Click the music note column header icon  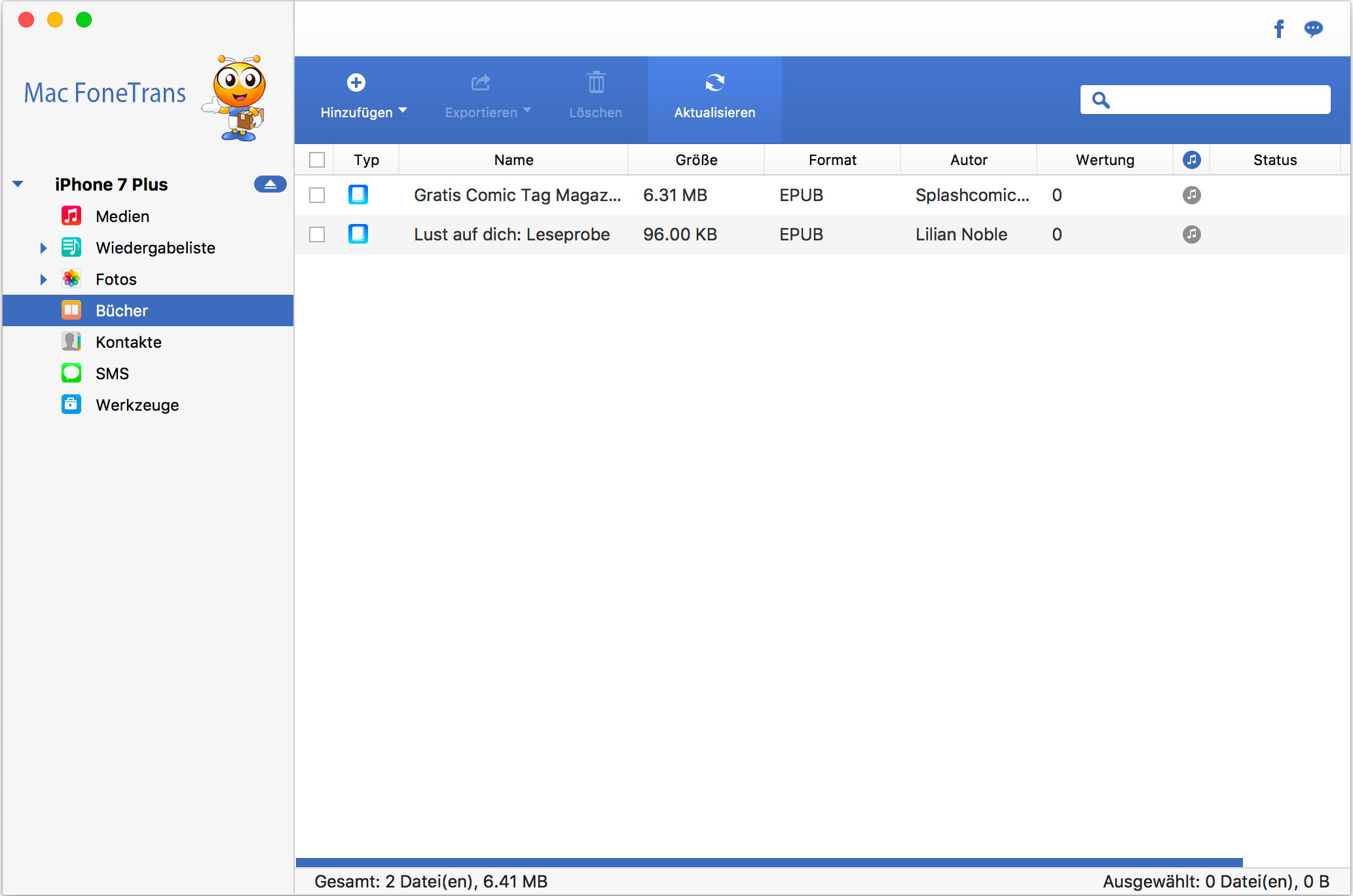(1191, 159)
